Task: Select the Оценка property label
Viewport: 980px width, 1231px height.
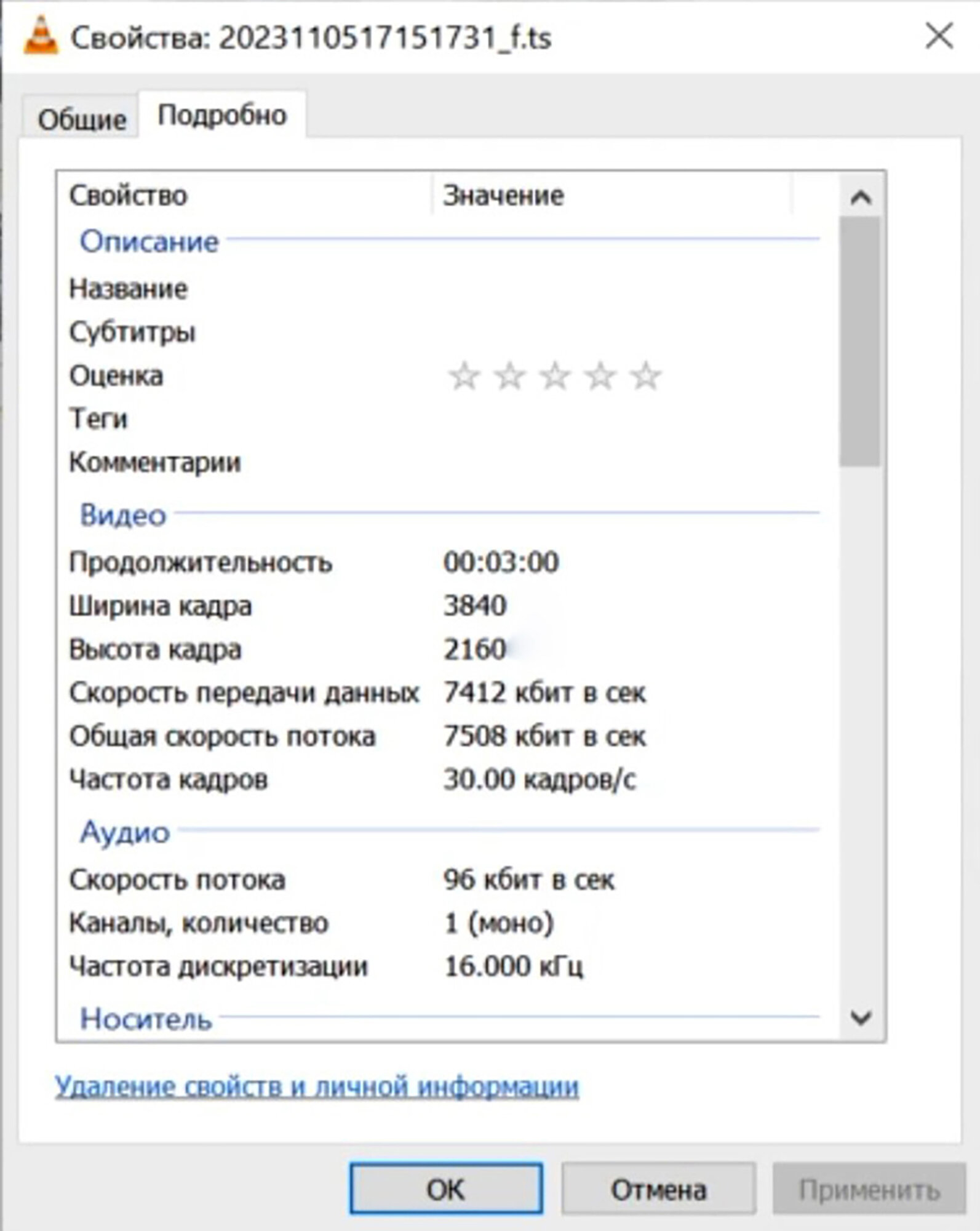Action: [116, 375]
